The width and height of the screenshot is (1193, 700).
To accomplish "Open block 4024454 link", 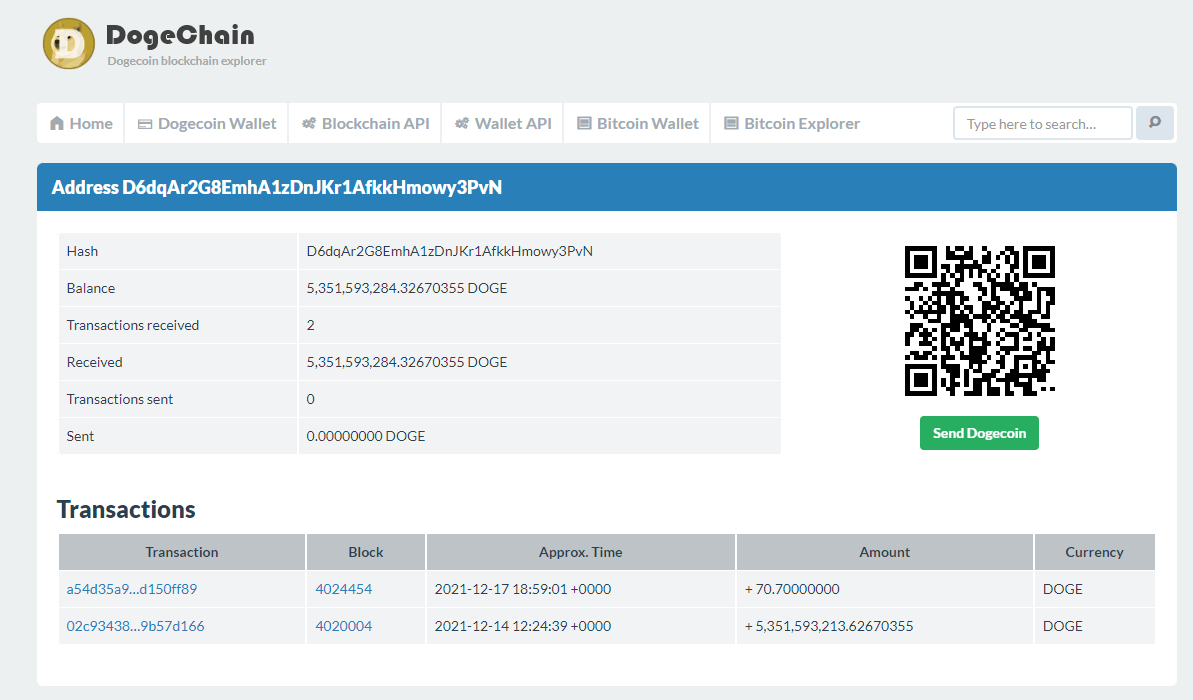I will (x=344, y=589).
